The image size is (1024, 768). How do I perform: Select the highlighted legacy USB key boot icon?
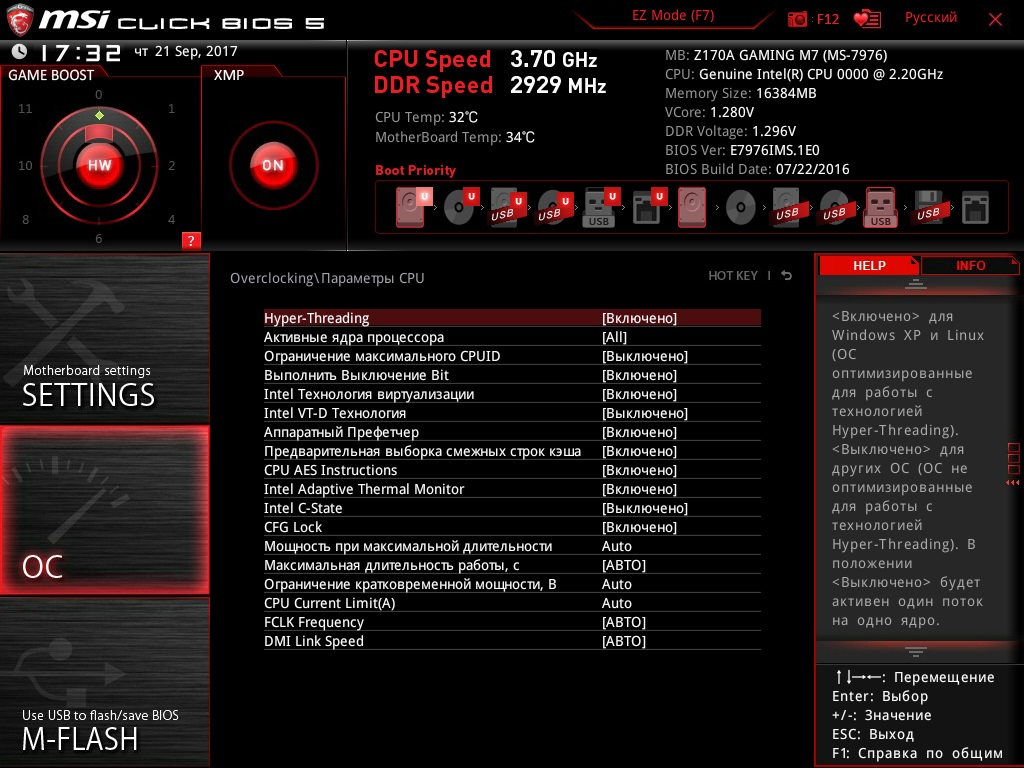(x=880, y=207)
